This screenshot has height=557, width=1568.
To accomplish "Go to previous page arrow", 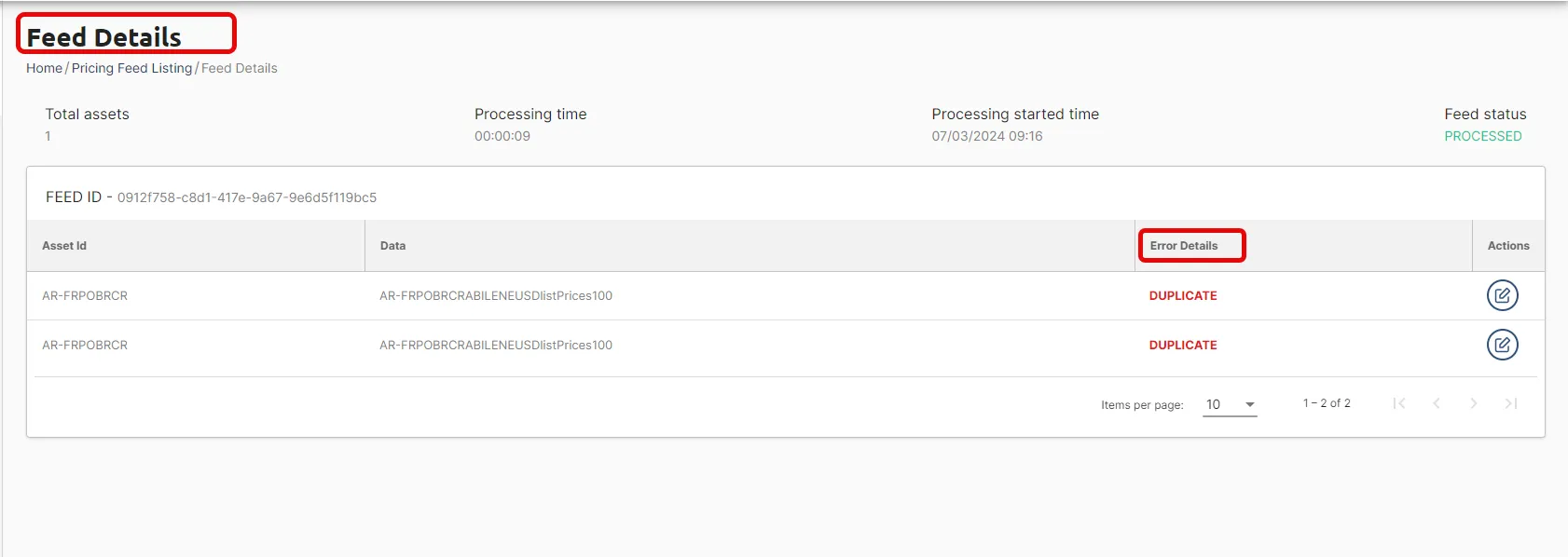I will point(1437,403).
